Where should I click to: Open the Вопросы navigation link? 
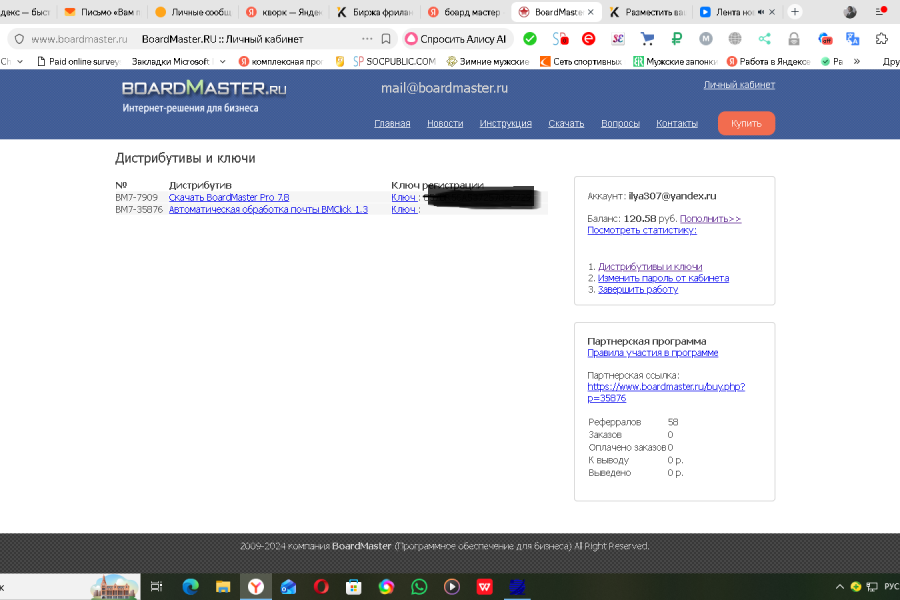[620, 123]
